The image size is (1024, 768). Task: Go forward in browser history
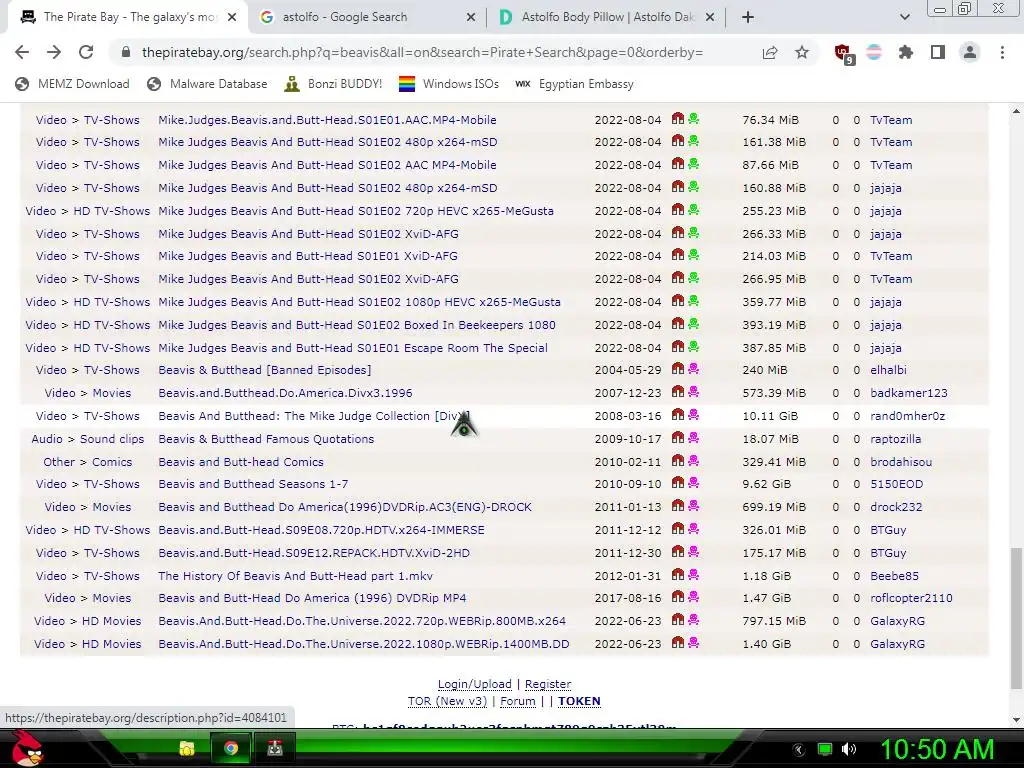54,52
